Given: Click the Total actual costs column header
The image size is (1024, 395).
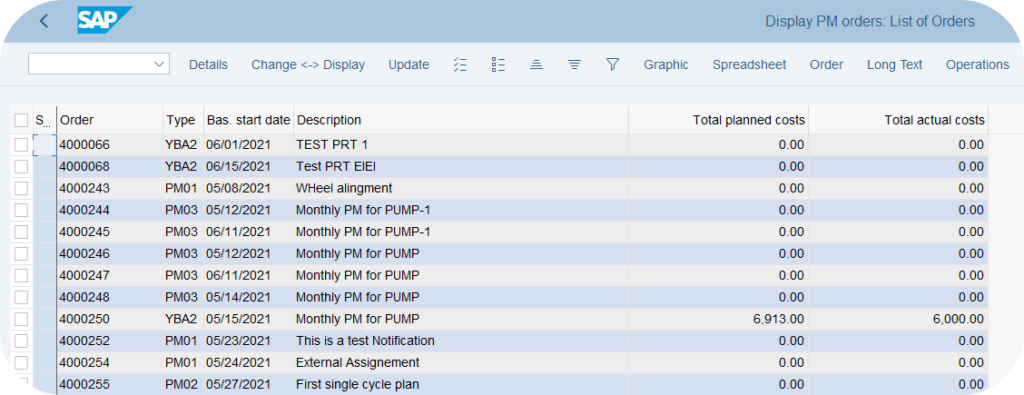Looking at the screenshot, I should [898, 120].
